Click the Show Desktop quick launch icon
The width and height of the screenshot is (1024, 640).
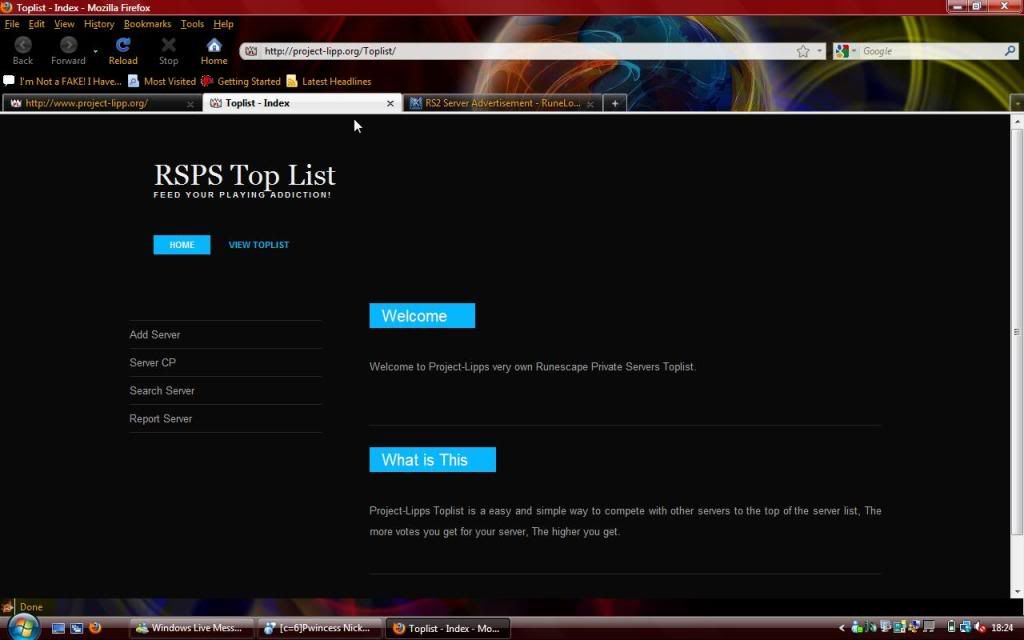click(x=58, y=628)
